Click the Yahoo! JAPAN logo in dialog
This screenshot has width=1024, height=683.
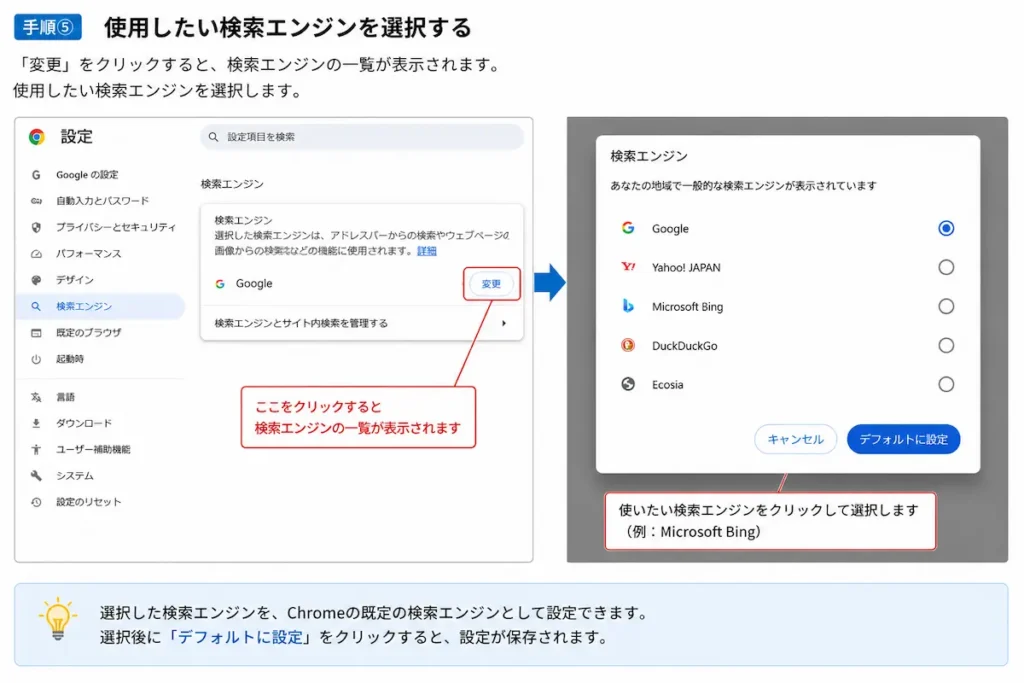tap(628, 266)
